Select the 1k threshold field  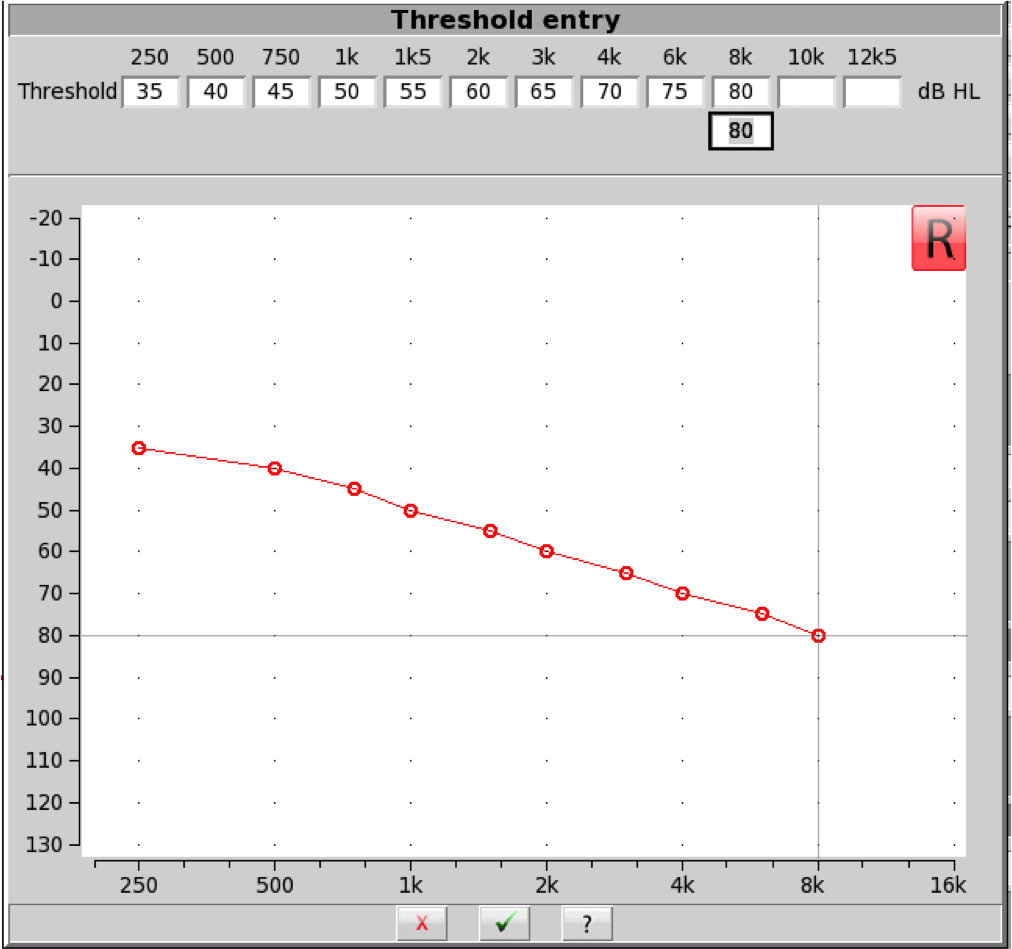347,92
